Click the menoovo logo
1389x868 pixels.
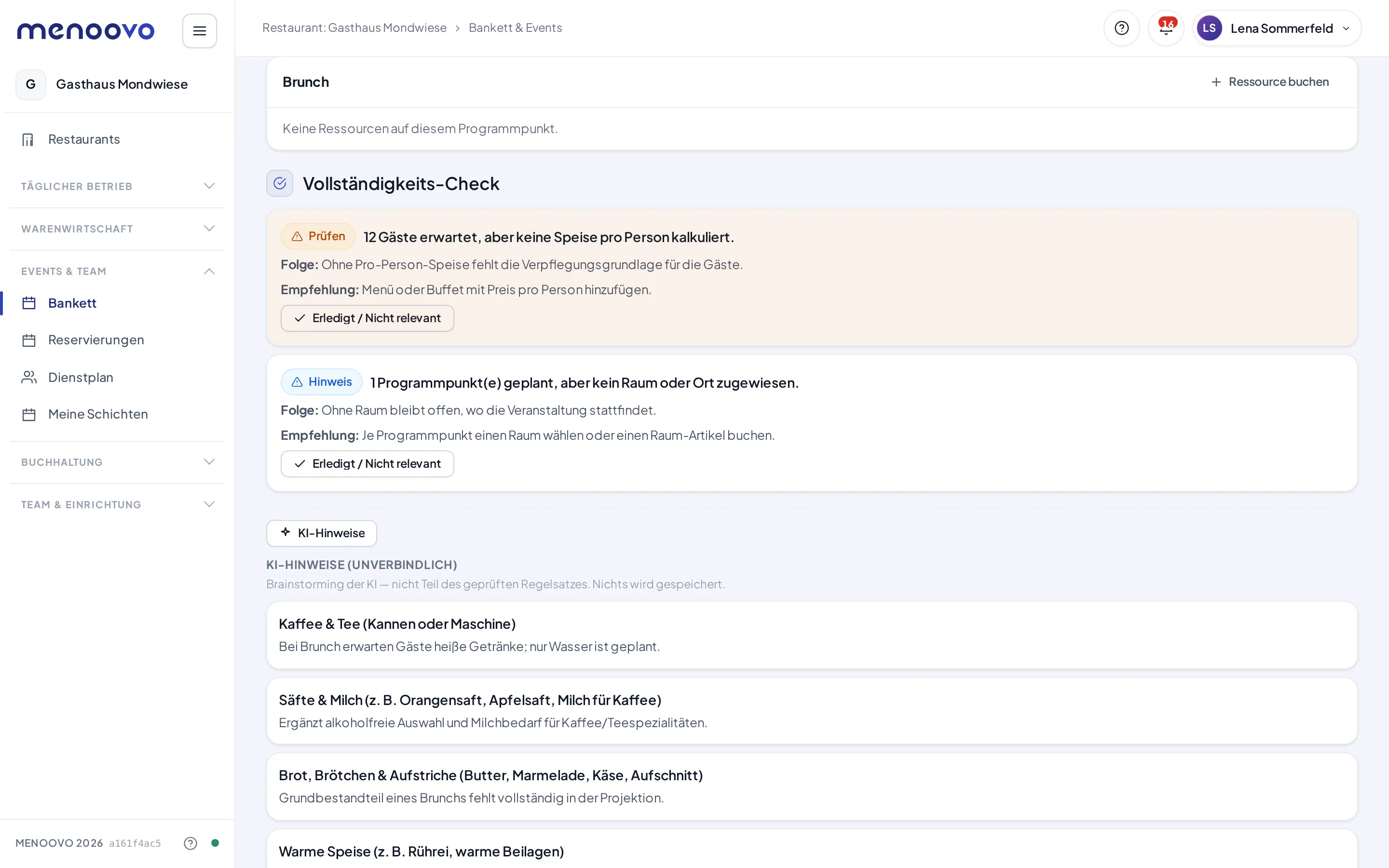point(86,31)
